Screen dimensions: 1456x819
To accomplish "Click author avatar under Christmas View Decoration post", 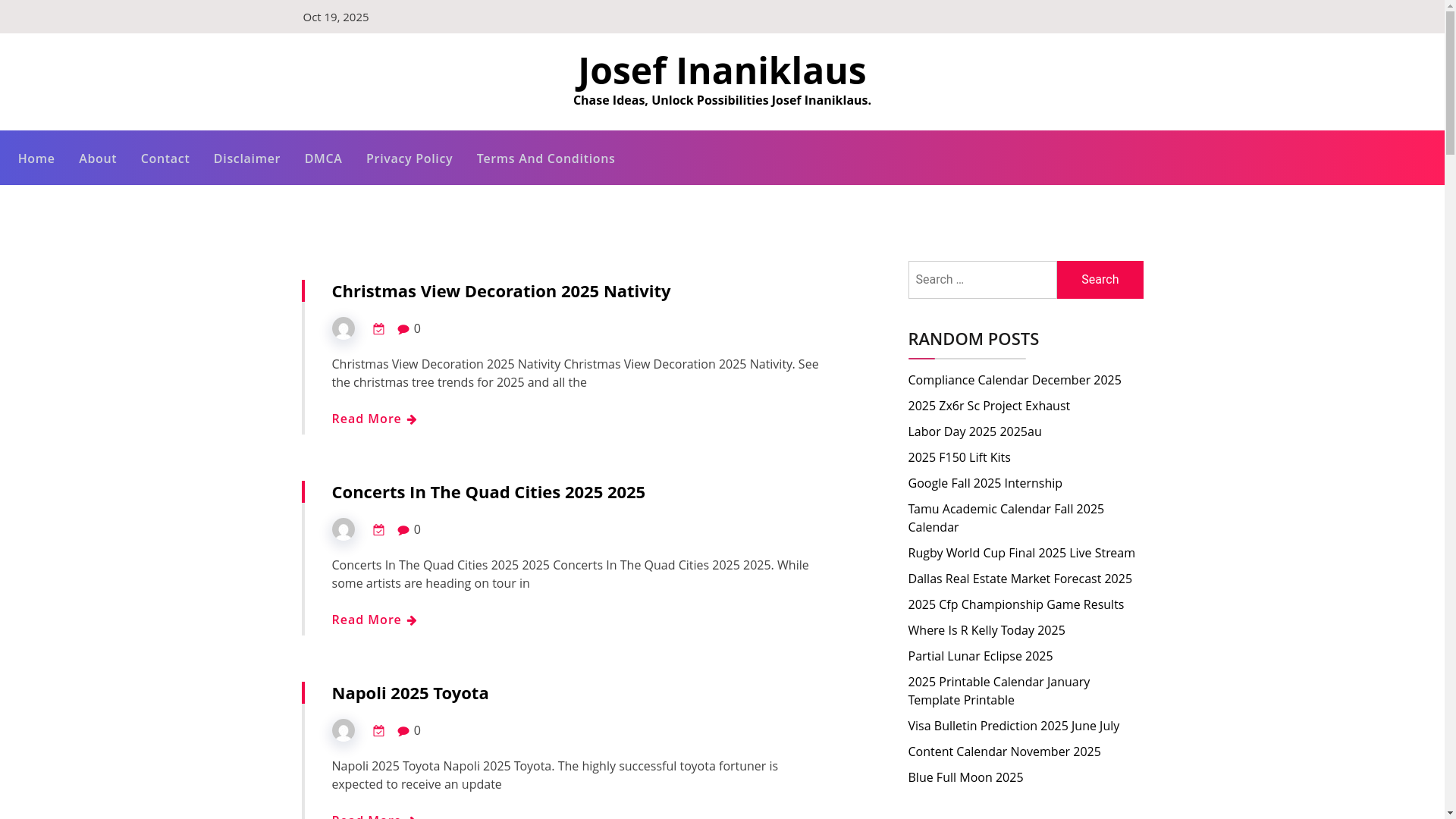I will [x=344, y=328].
